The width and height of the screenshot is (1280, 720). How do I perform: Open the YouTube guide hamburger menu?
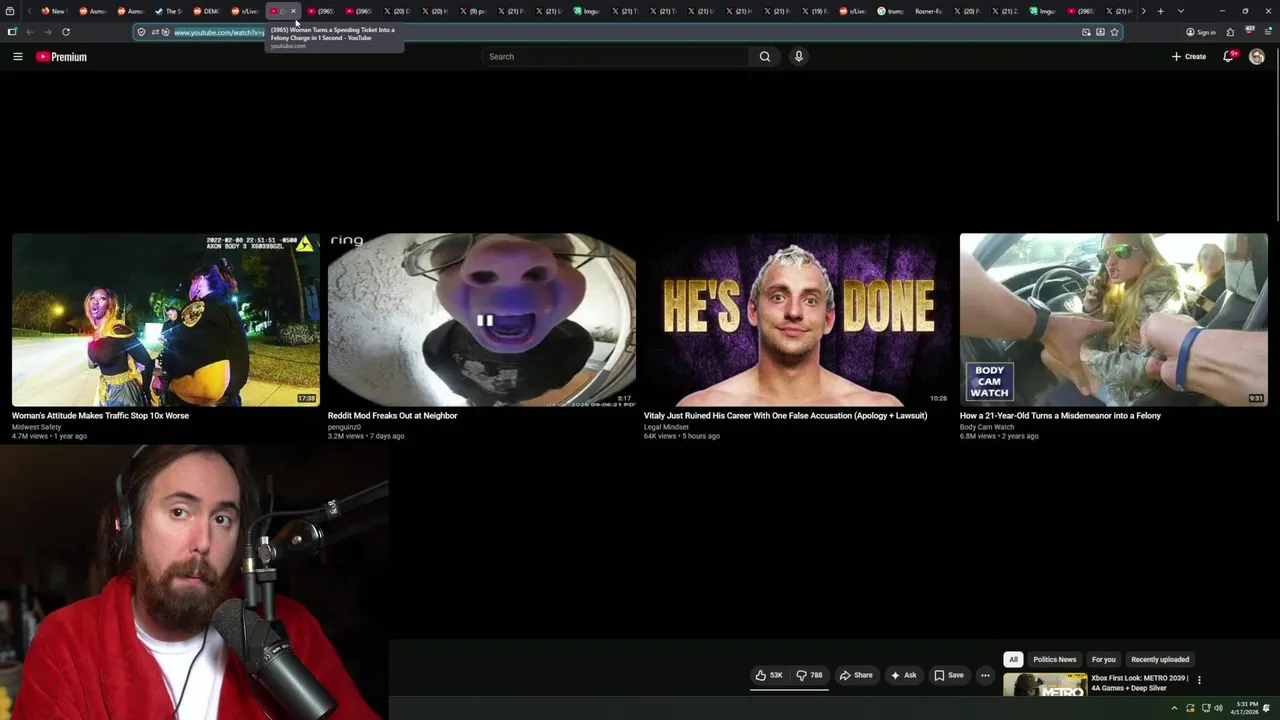point(17,57)
